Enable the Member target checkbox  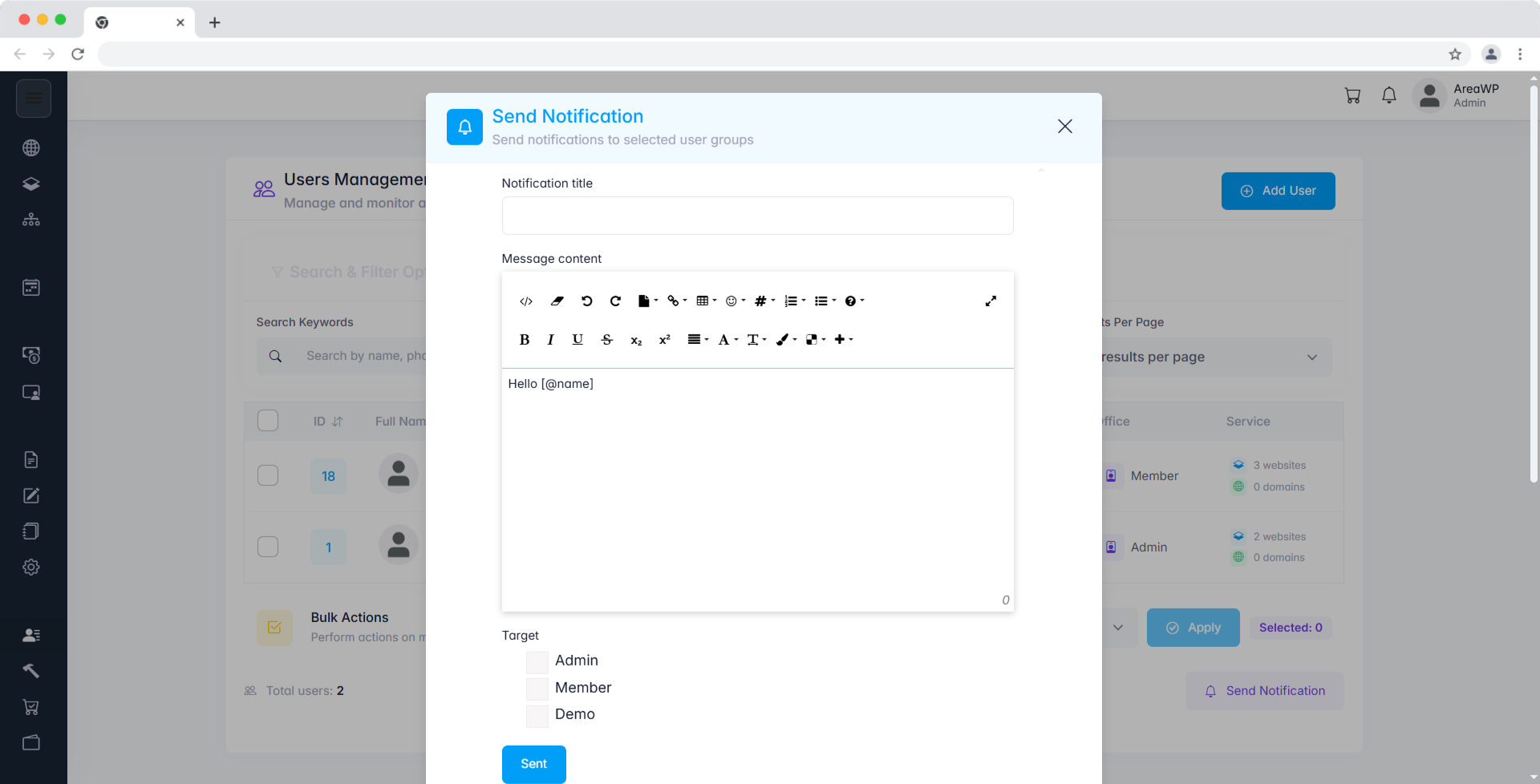pos(537,689)
